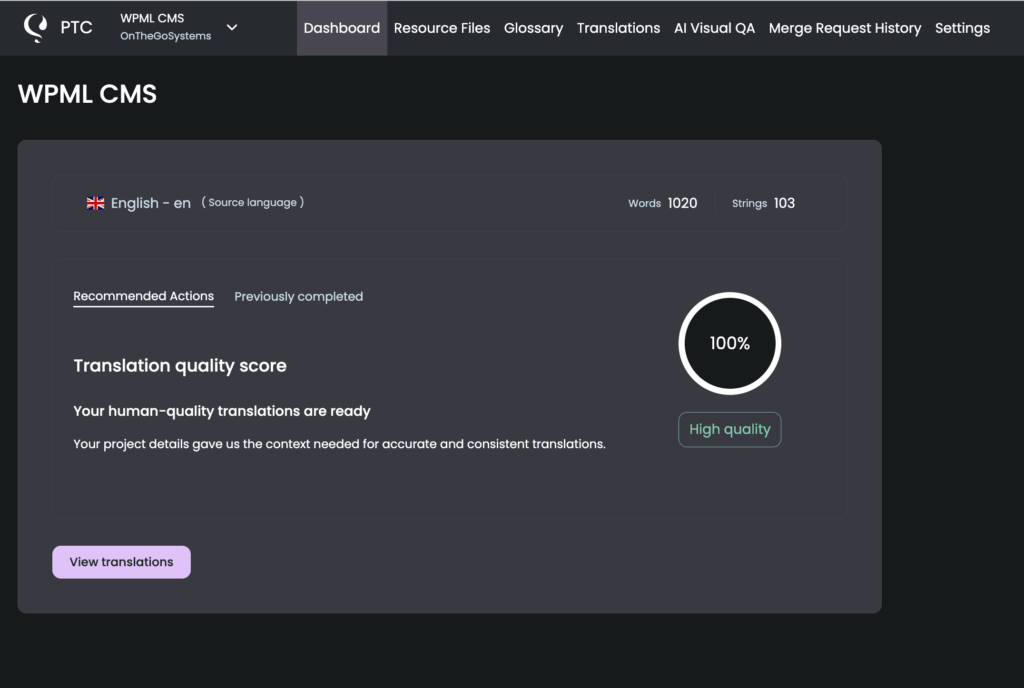The width and height of the screenshot is (1024, 688).
Task: View Merge Request History
Action: tap(844, 28)
